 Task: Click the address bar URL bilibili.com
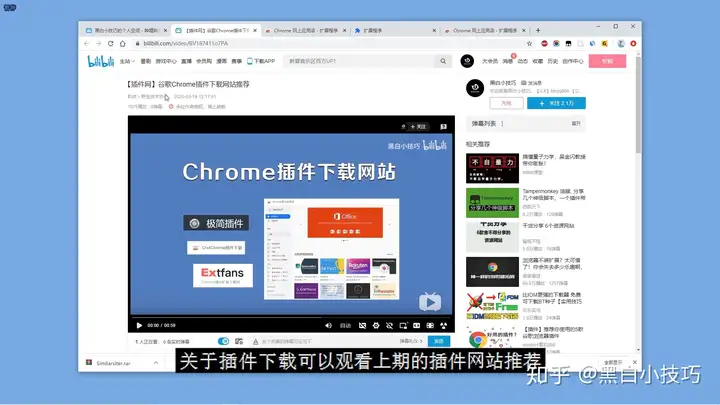point(186,44)
